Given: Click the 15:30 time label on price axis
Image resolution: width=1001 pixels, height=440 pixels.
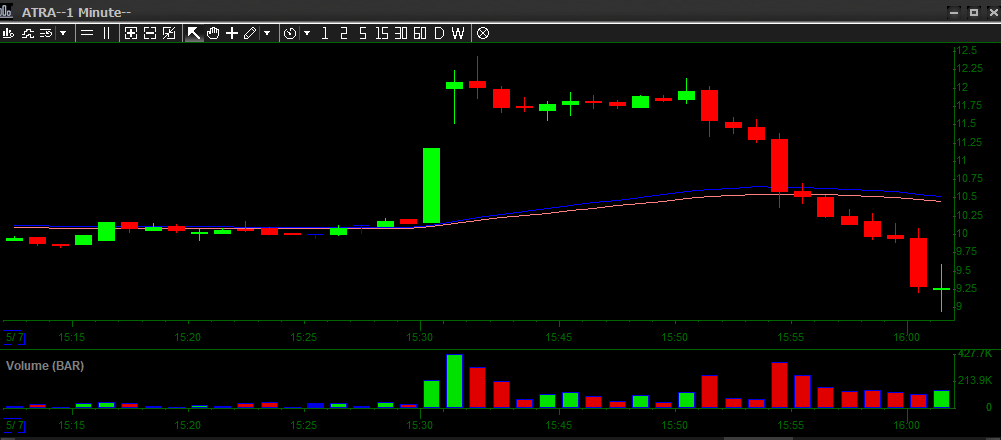Looking at the screenshot, I should (420, 337).
